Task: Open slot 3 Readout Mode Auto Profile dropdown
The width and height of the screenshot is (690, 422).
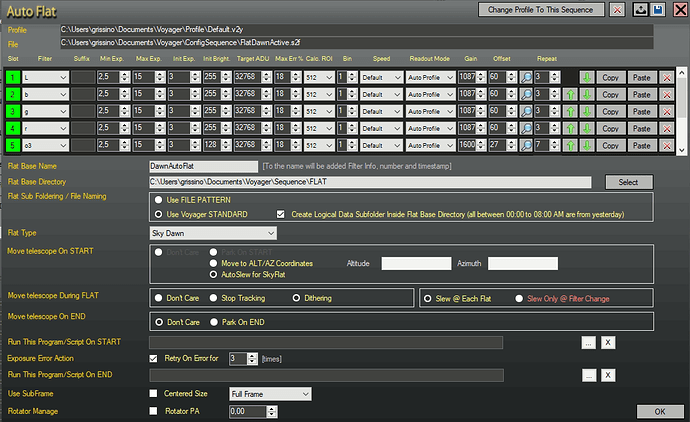Action: click(430, 111)
